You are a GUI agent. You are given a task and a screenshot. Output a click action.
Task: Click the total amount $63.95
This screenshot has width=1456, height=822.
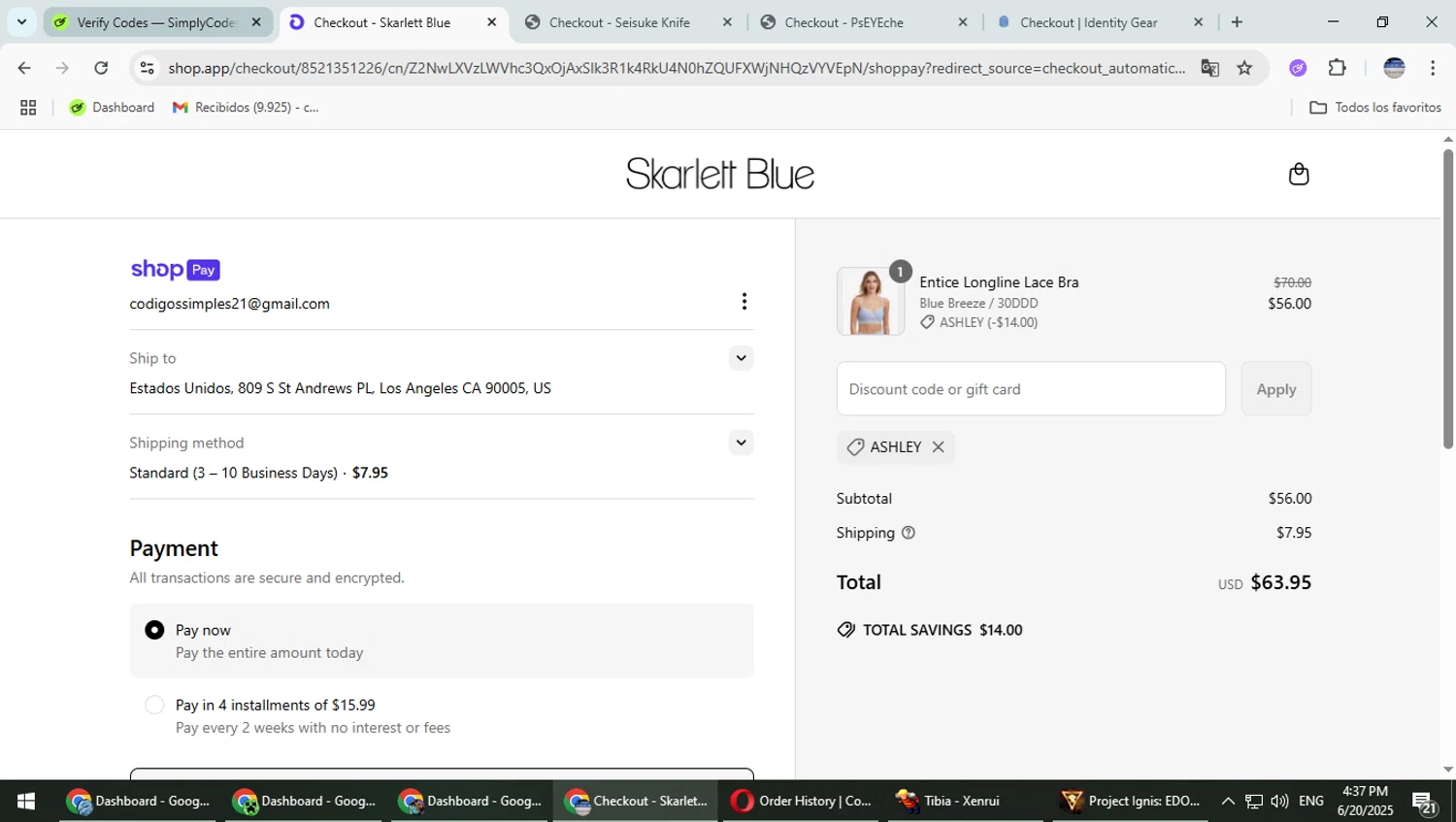click(1280, 582)
